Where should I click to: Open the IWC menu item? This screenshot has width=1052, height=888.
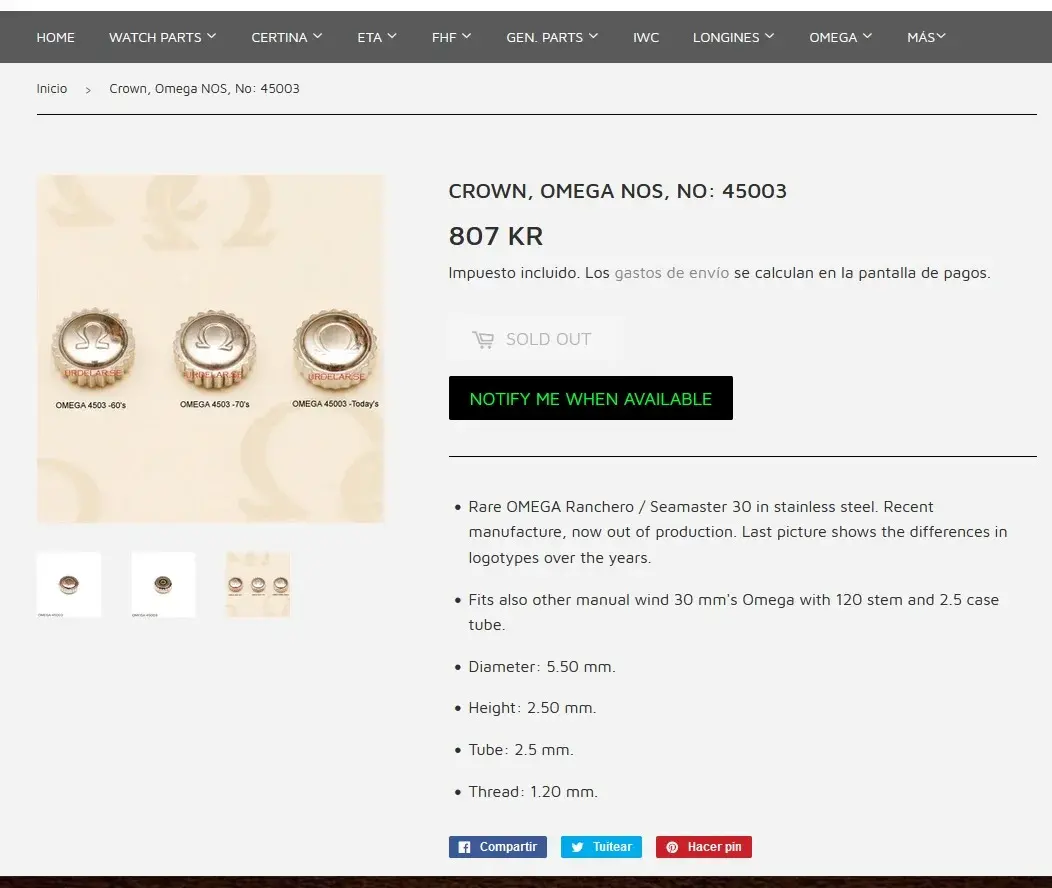645,37
